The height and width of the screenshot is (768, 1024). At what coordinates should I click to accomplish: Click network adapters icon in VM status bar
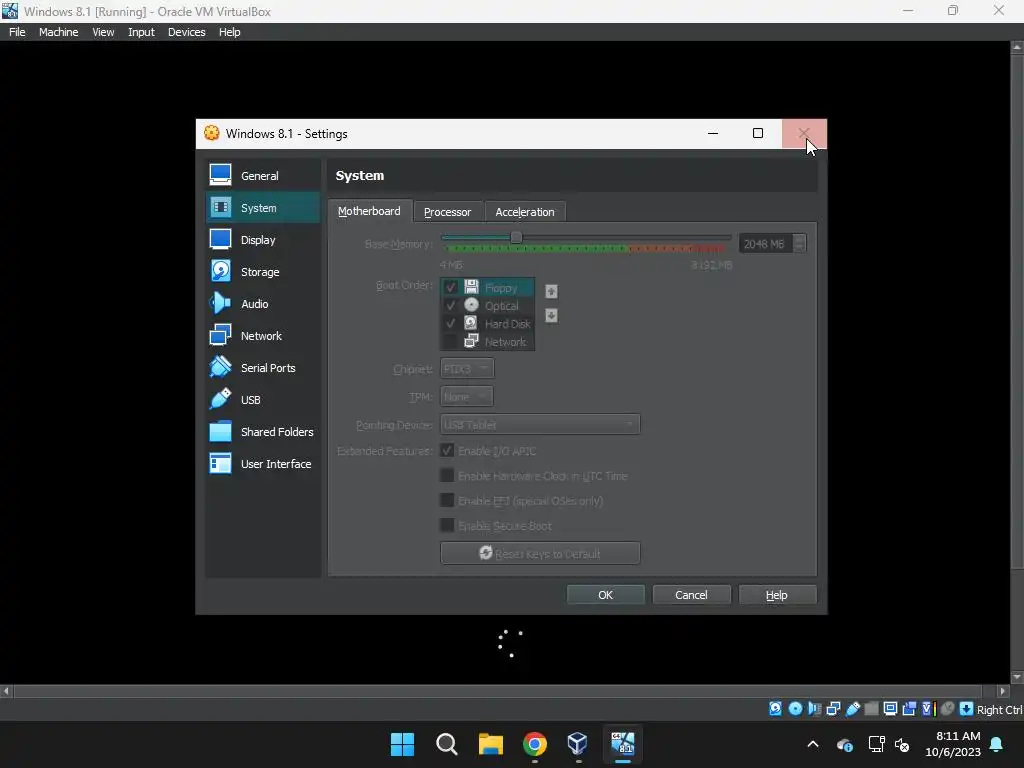pos(833,709)
